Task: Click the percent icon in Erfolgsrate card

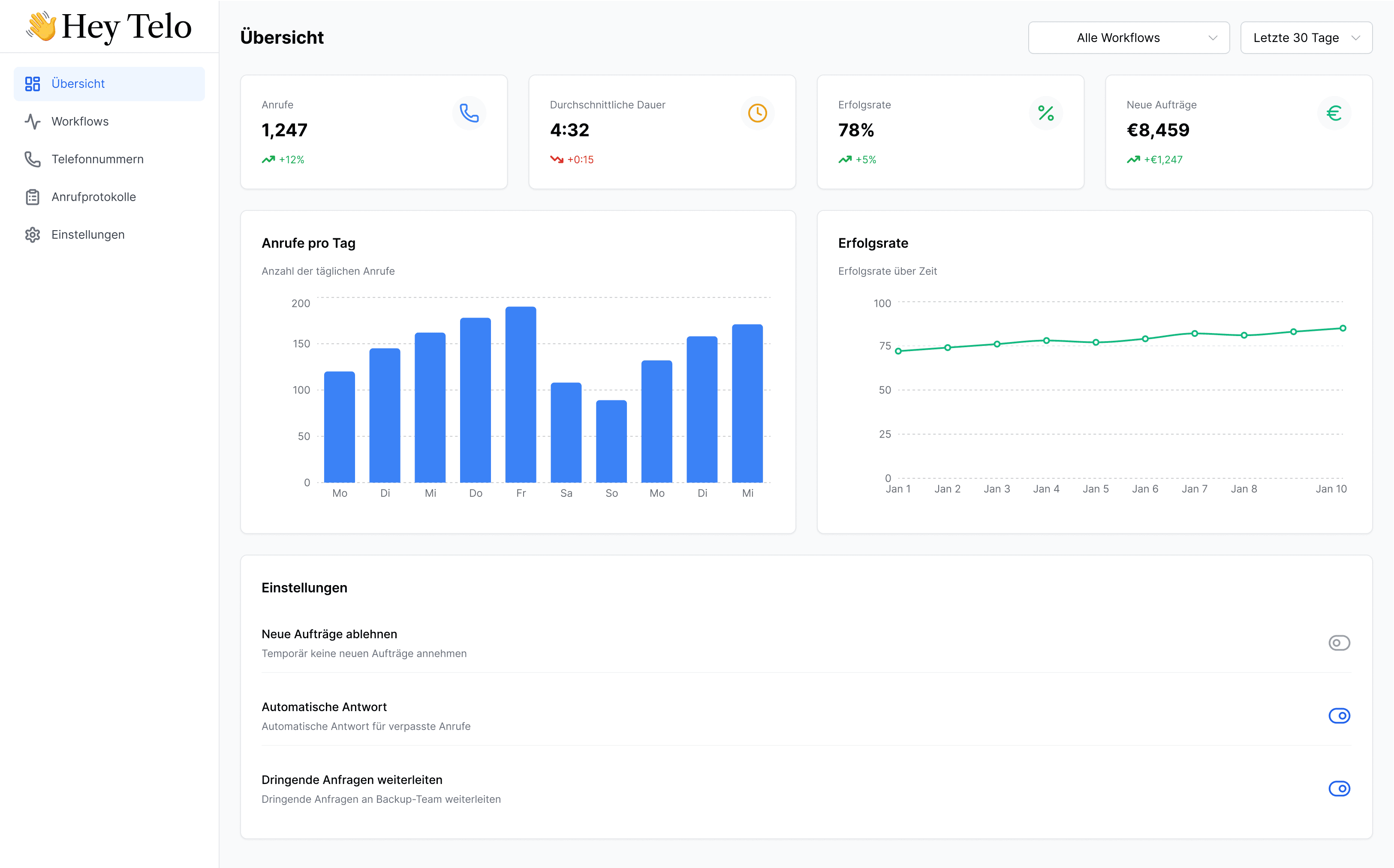Action: [1045, 113]
